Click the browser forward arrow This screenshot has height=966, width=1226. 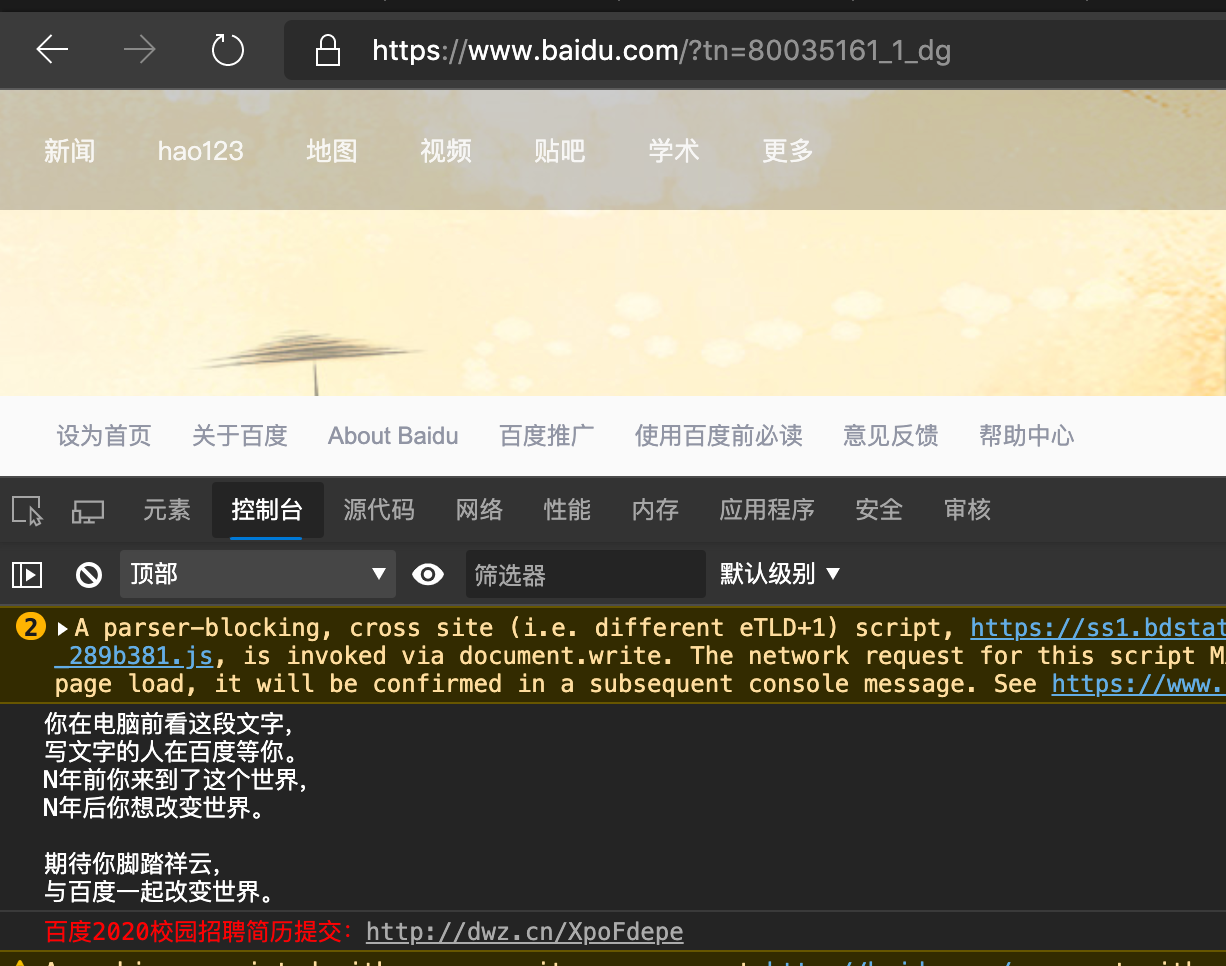(139, 49)
